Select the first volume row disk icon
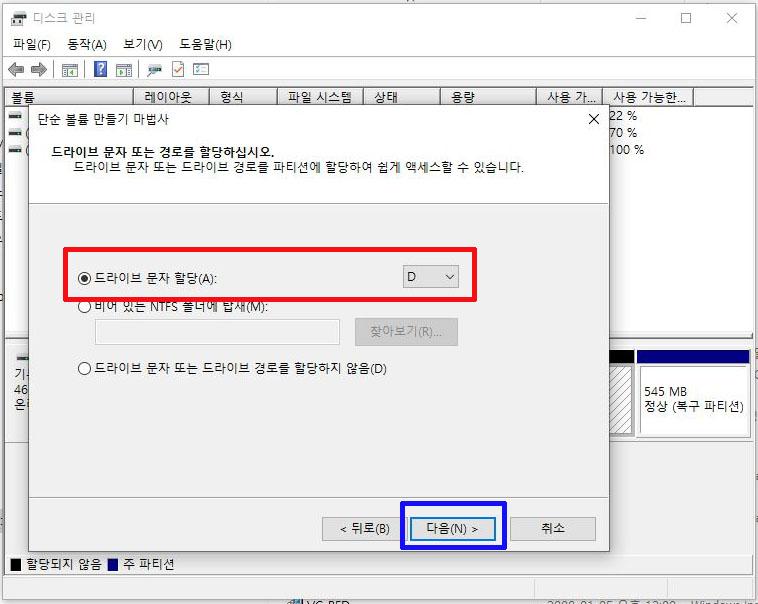This screenshot has height=604, width=758. pyautogui.click(x=15, y=116)
